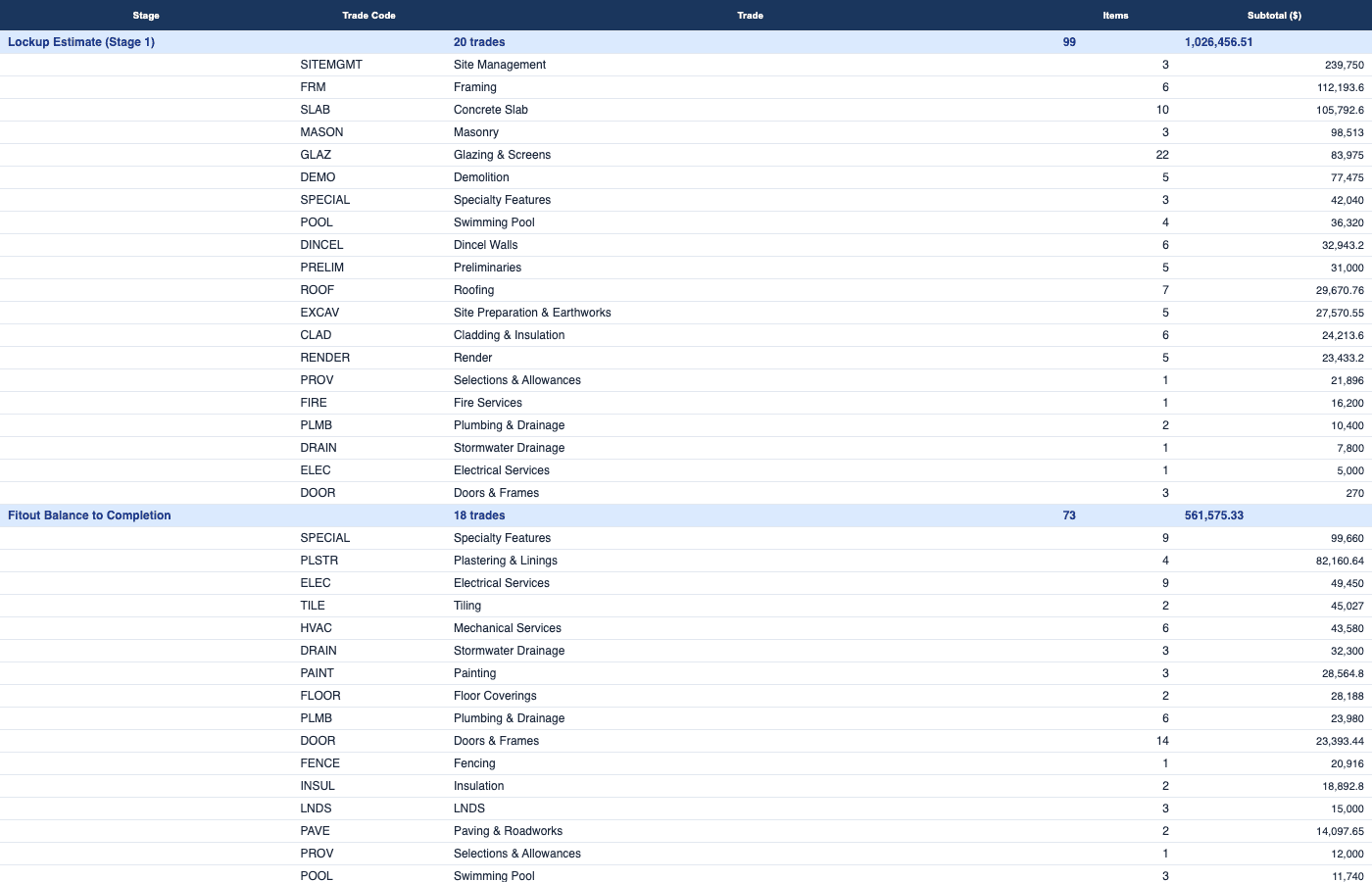Collapse the Fitout Balance to Completion group
The height and width of the screenshot is (882, 1372).
(x=89, y=515)
